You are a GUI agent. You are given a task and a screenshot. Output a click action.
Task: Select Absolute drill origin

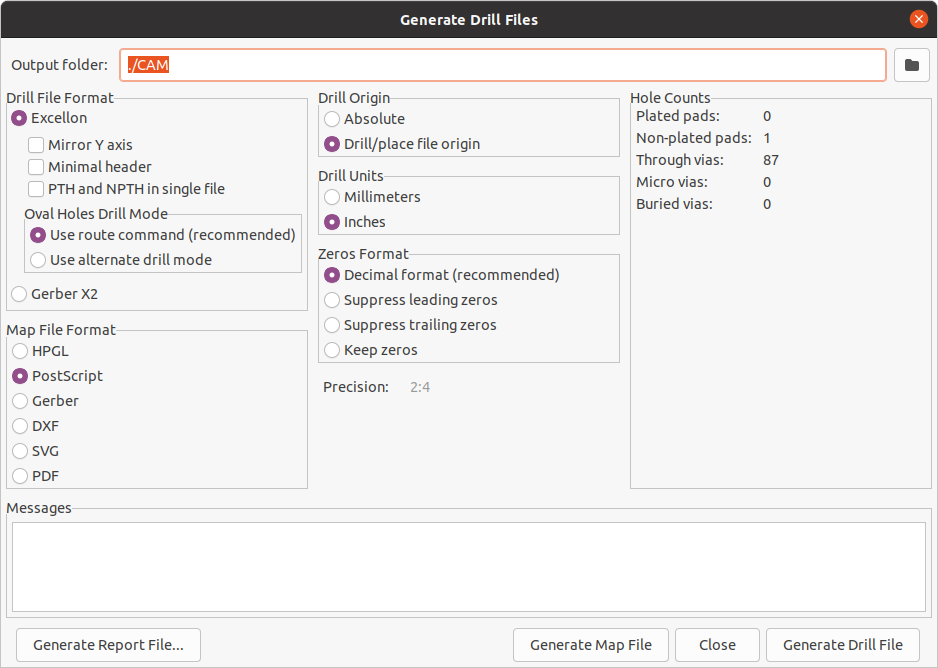331,118
